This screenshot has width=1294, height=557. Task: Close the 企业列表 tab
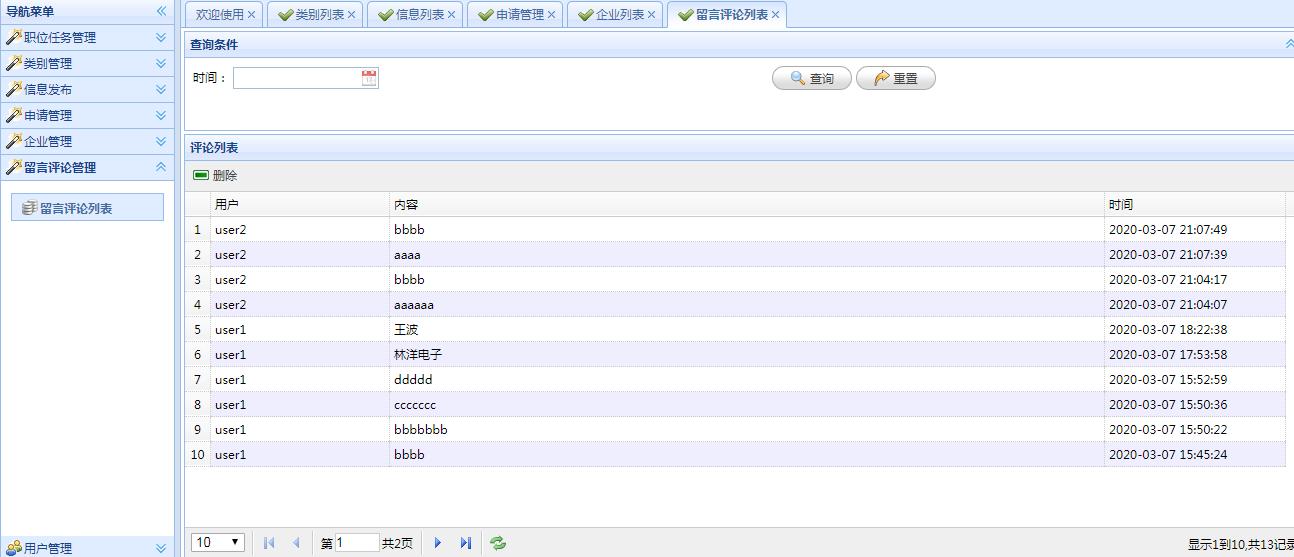point(651,15)
